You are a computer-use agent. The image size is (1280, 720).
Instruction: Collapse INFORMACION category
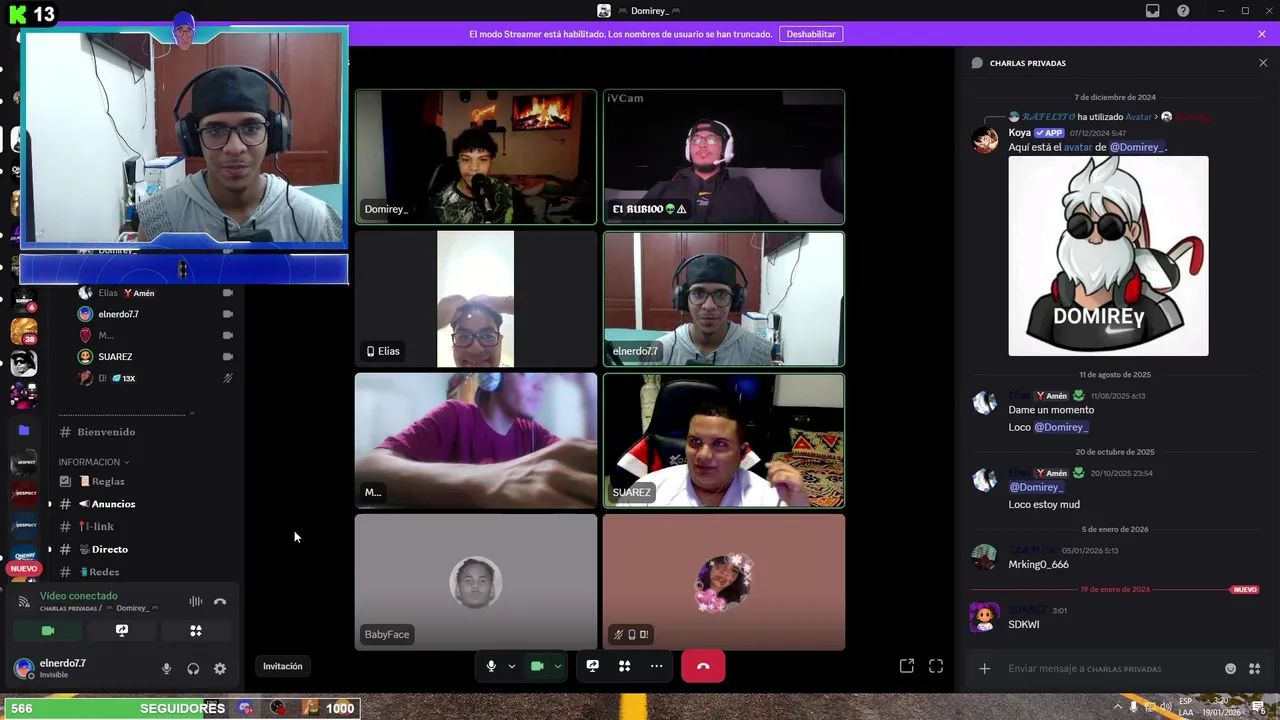(94, 462)
